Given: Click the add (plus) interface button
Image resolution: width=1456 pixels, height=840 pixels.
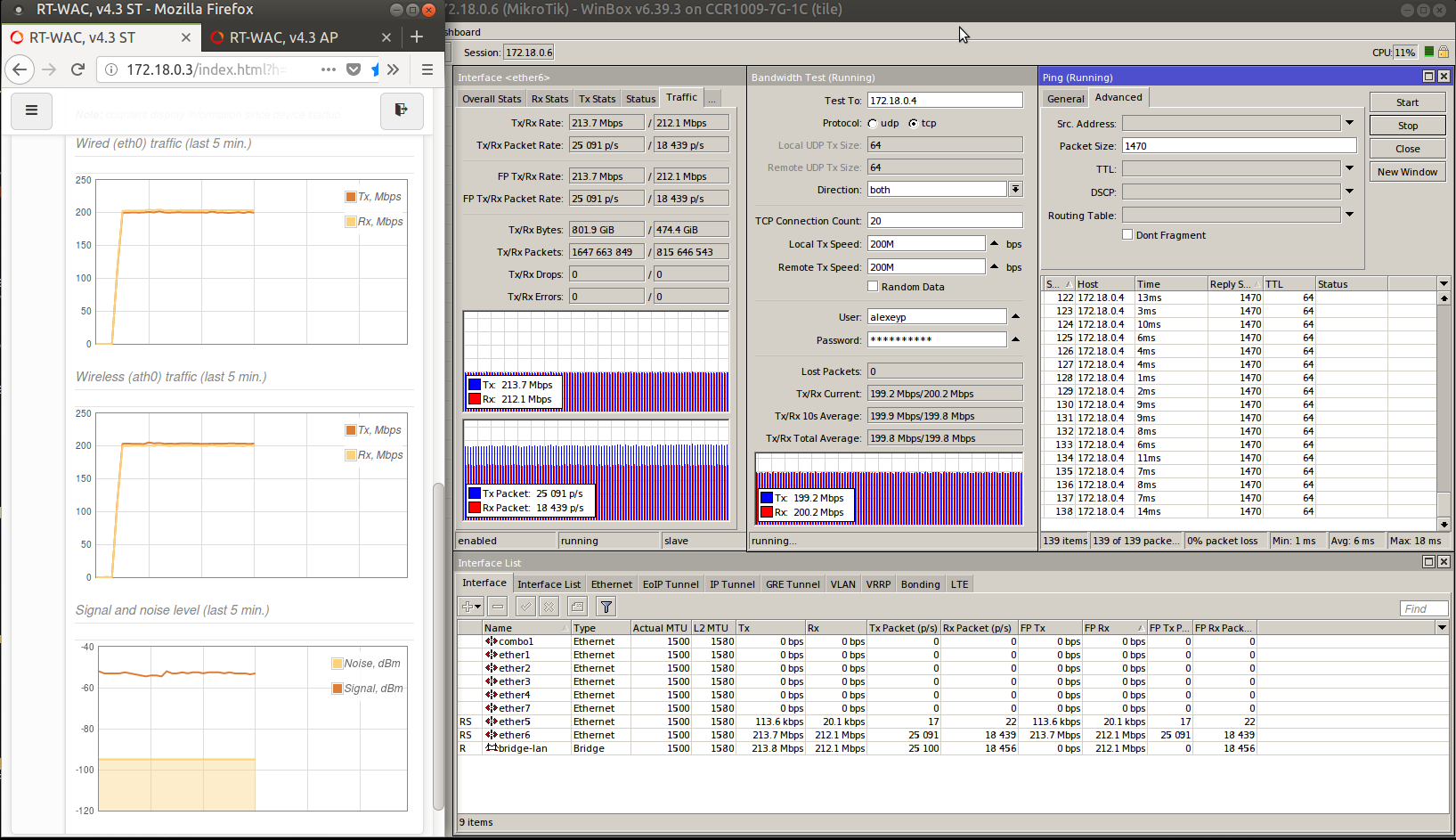Looking at the screenshot, I should [470, 607].
